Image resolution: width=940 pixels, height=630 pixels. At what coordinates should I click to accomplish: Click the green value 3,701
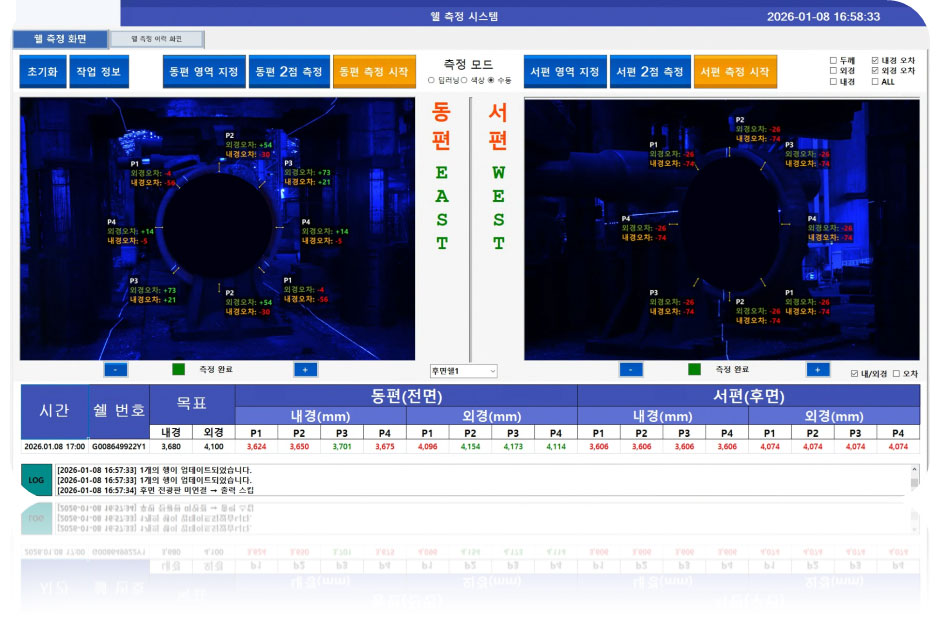(342, 447)
